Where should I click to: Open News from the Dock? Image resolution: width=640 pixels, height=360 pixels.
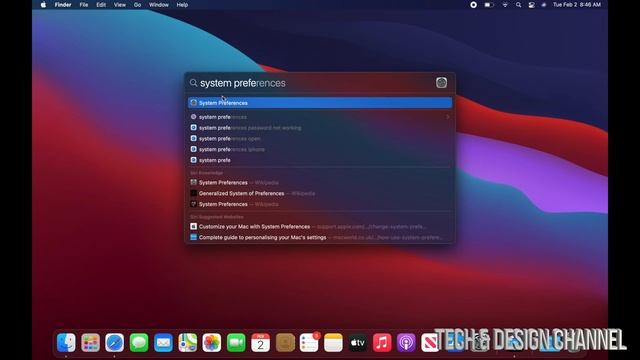tap(430, 342)
